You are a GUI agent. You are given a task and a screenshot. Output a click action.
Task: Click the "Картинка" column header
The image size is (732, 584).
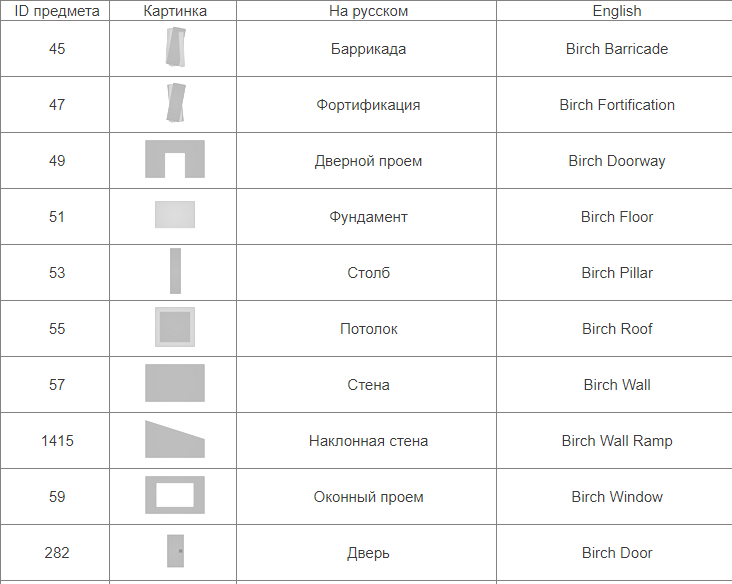tap(175, 11)
